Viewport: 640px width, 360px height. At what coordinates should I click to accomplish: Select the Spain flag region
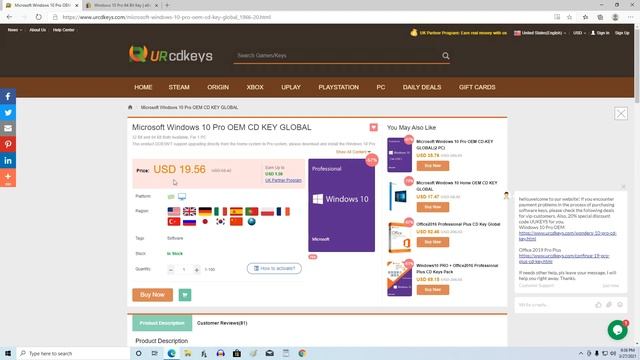click(236, 211)
